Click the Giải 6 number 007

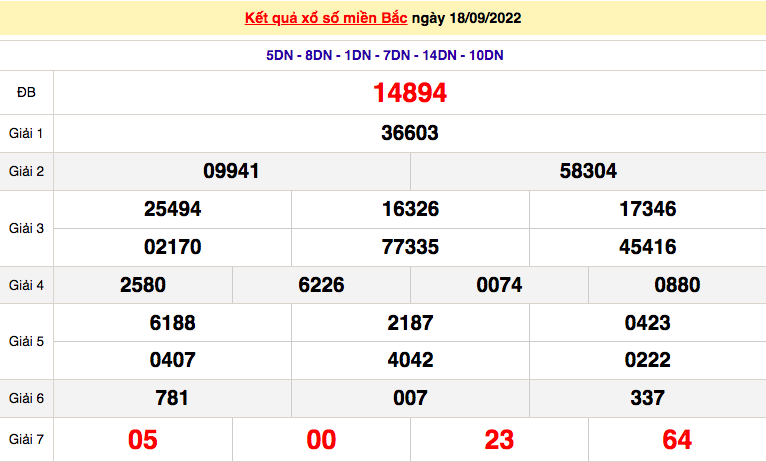pos(410,398)
